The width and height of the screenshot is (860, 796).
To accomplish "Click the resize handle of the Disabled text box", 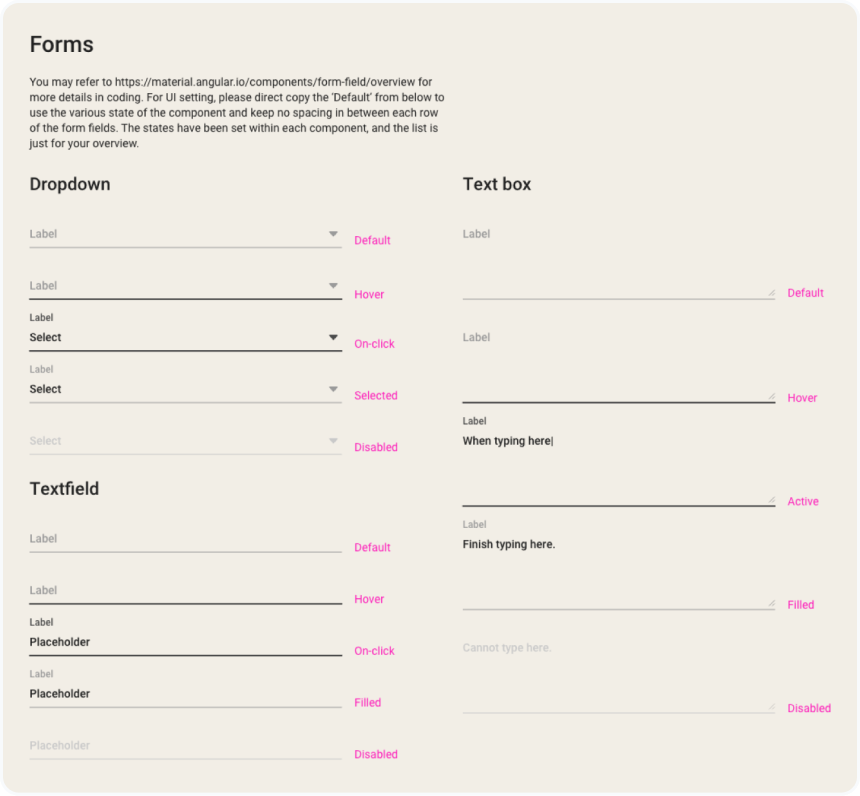I will pyautogui.click(x=770, y=707).
